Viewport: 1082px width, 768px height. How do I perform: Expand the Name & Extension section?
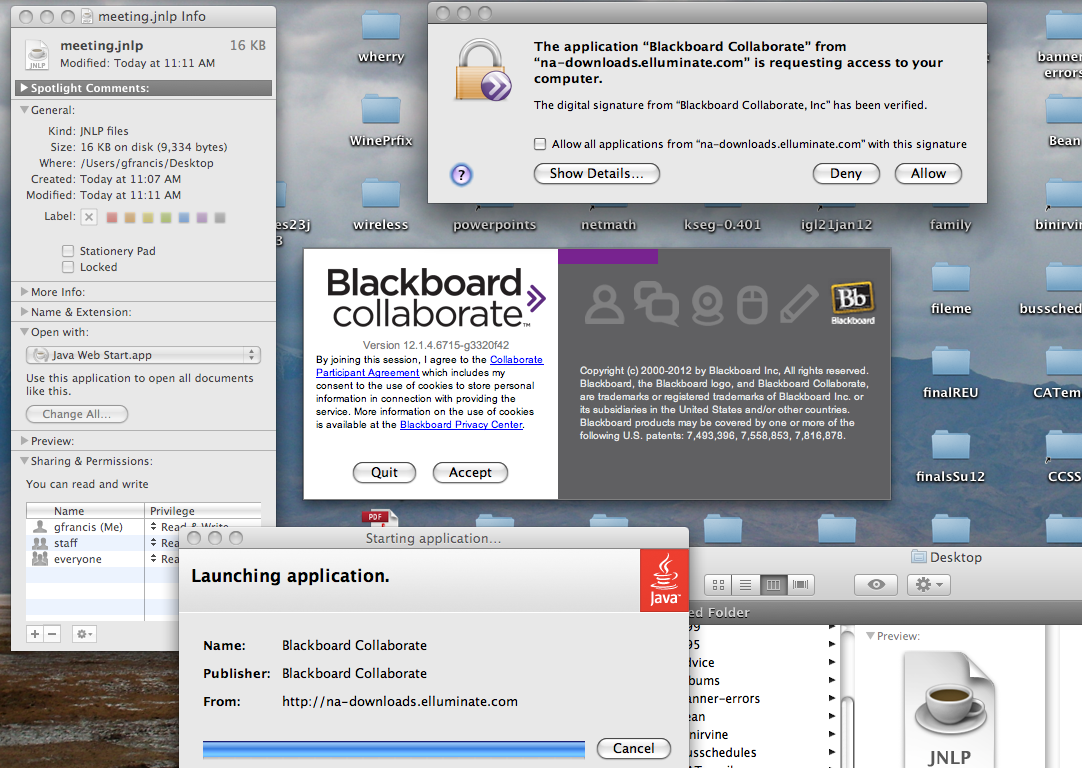24,312
